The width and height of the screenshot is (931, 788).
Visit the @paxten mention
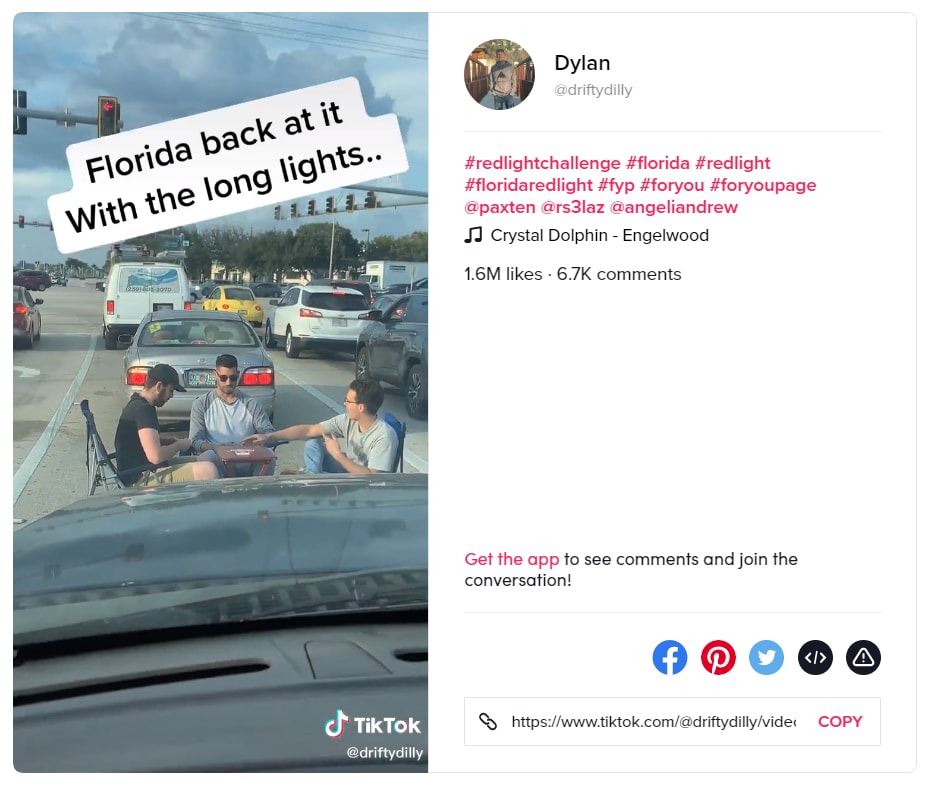(x=500, y=207)
